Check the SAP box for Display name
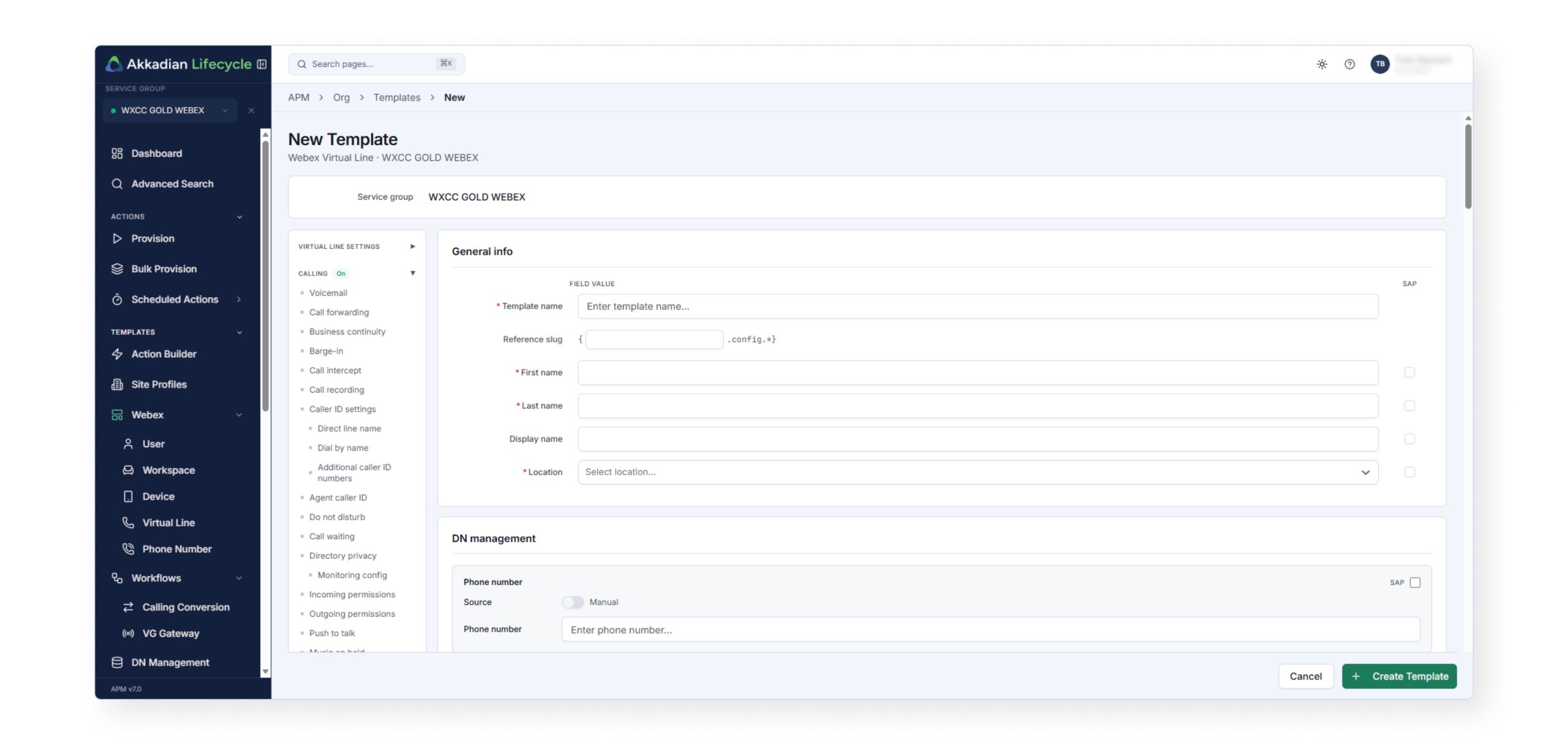 pos(1409,439)
